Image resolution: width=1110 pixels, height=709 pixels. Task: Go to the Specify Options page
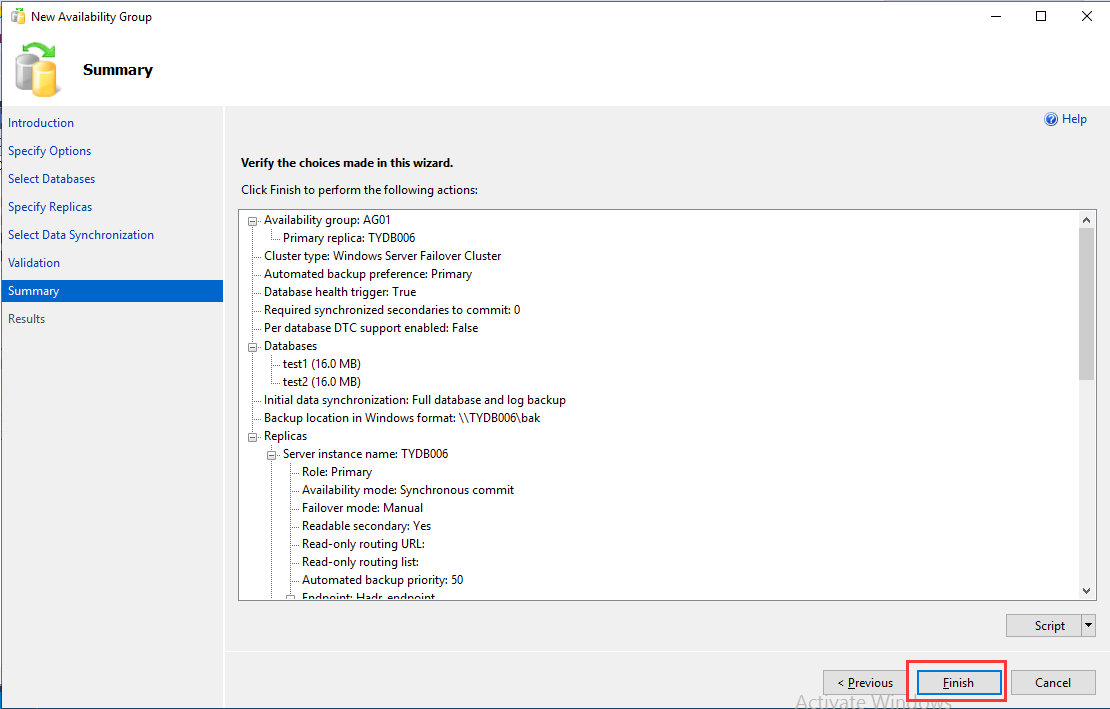pyautogui.click(x=50, y=151)
